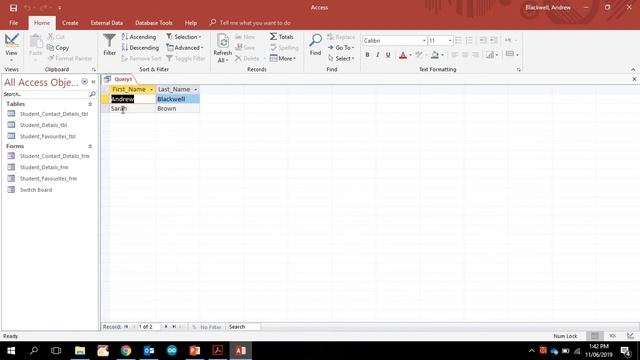Close the Query1 object with the X
The height and width of the screenshot is (360, 640).
click(634, 79)
